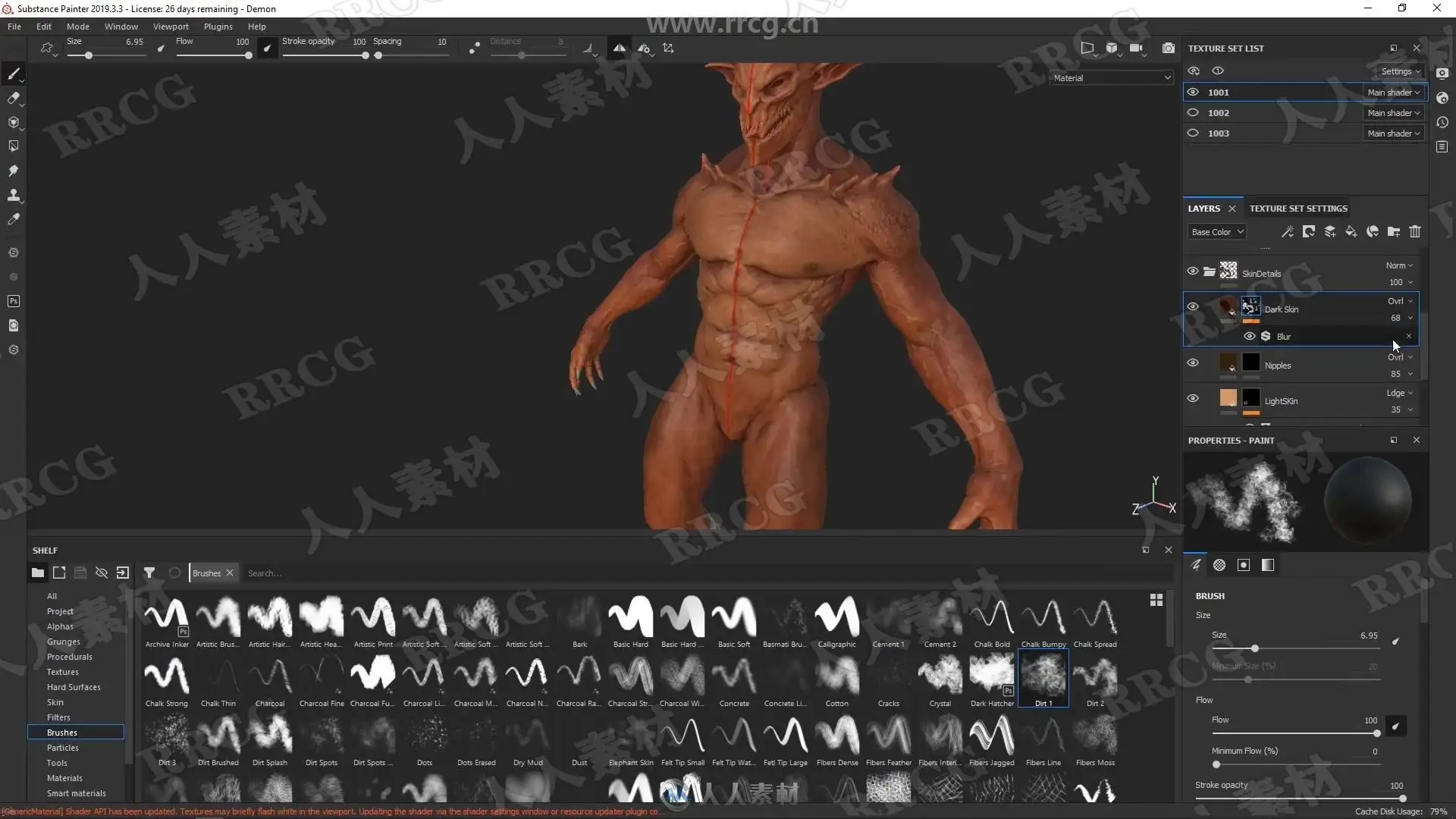The width and height of the screenshot is (1456, 819).
Task: Show texture set 1002 visibility
Action: click(1193, 113)
